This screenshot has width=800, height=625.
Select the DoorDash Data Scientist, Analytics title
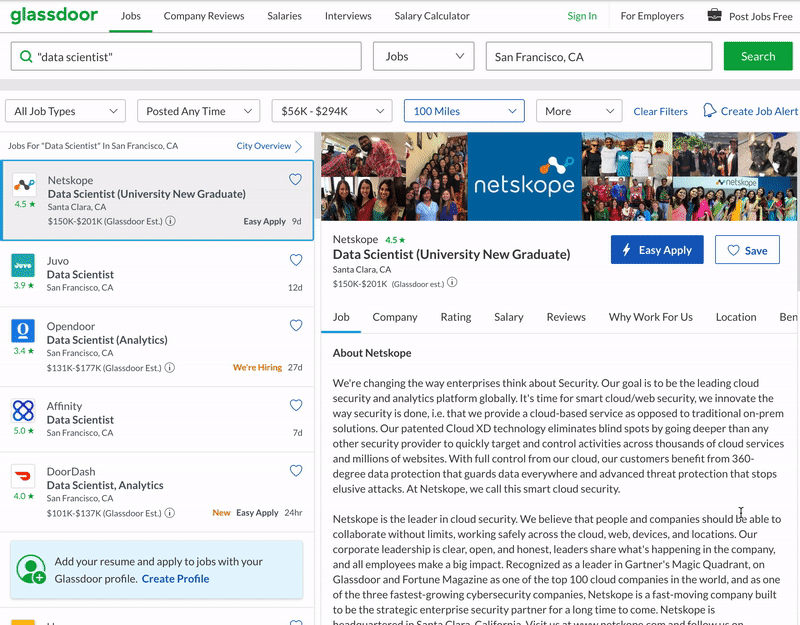105,485
